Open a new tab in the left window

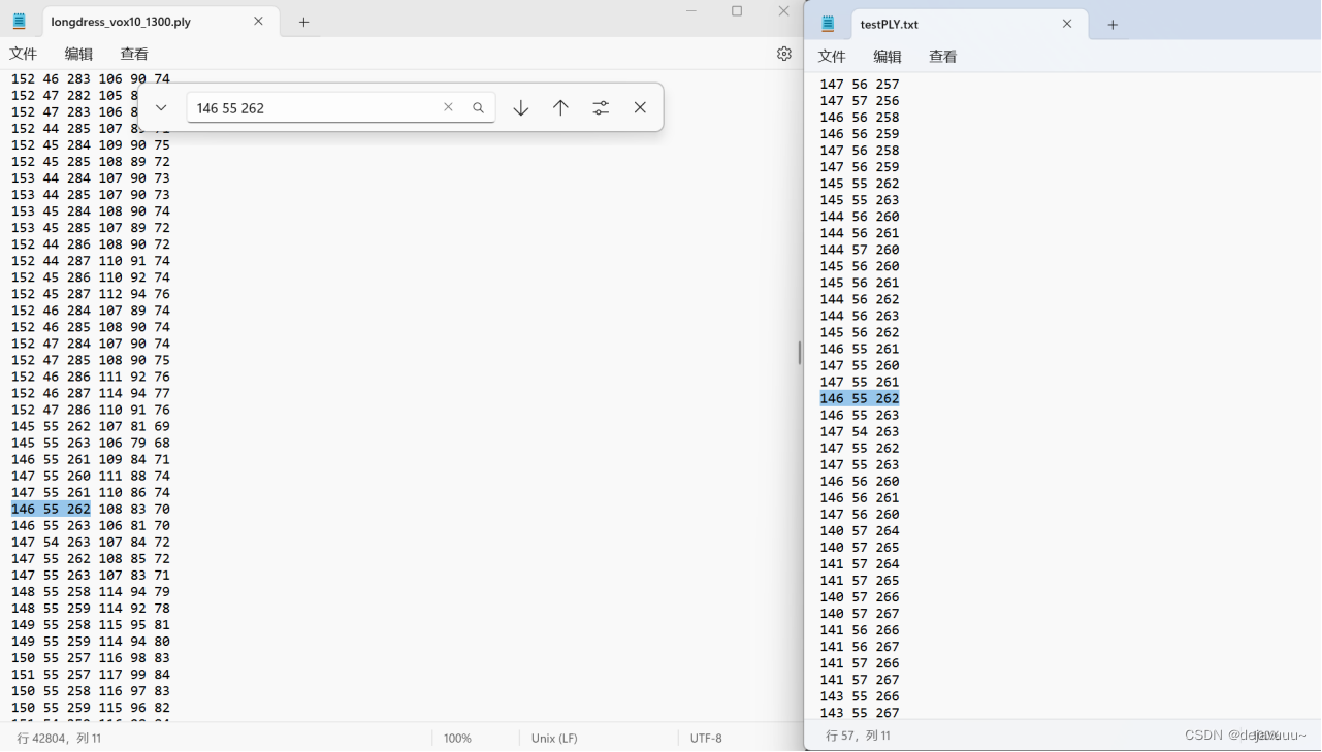(x=302, y=20)
